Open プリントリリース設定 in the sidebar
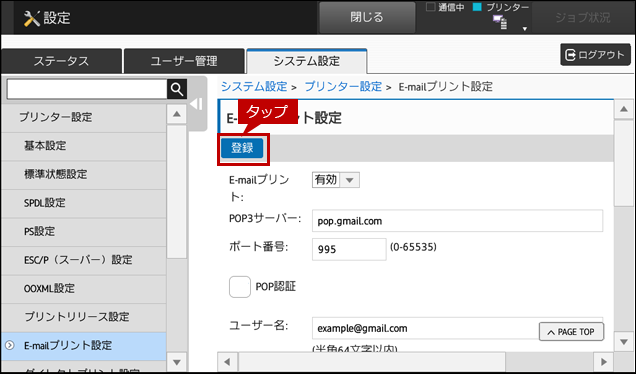Screen dimensions: 636x374 [x=84, y=317]
